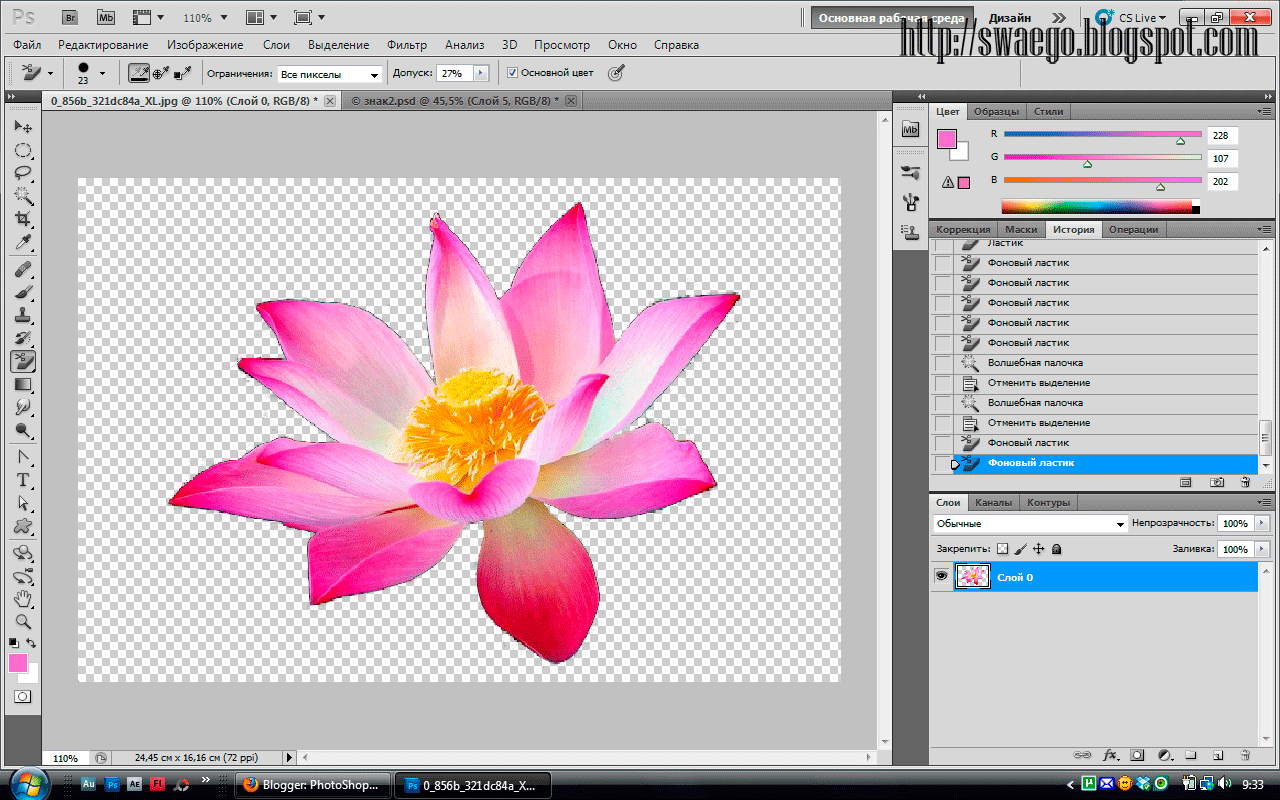Select the Healing Brush tool
This screenshot has height=800, width=1280.
tap(22, 270)
